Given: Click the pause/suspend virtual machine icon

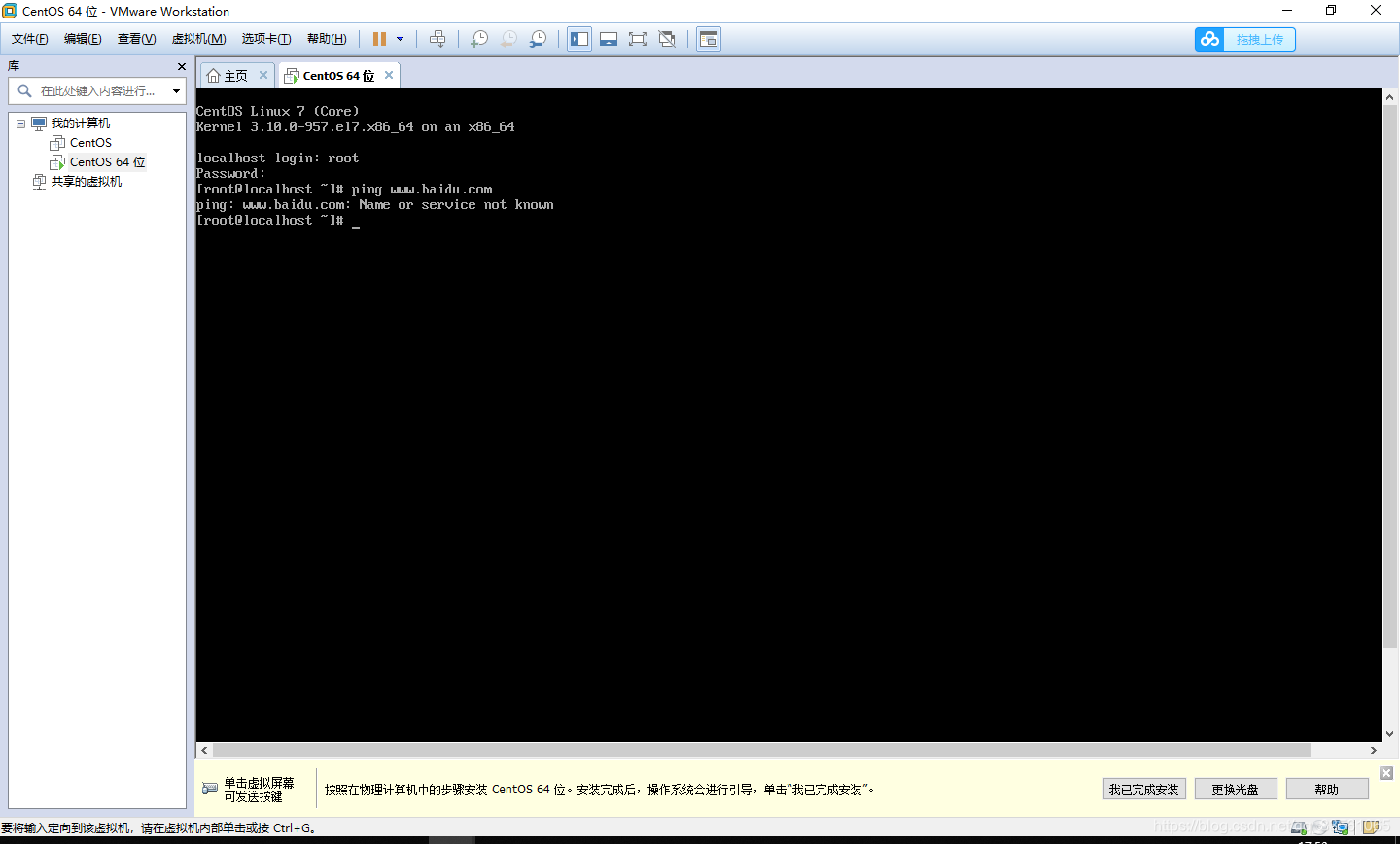Looking at the screenshot, I should 379,39.
